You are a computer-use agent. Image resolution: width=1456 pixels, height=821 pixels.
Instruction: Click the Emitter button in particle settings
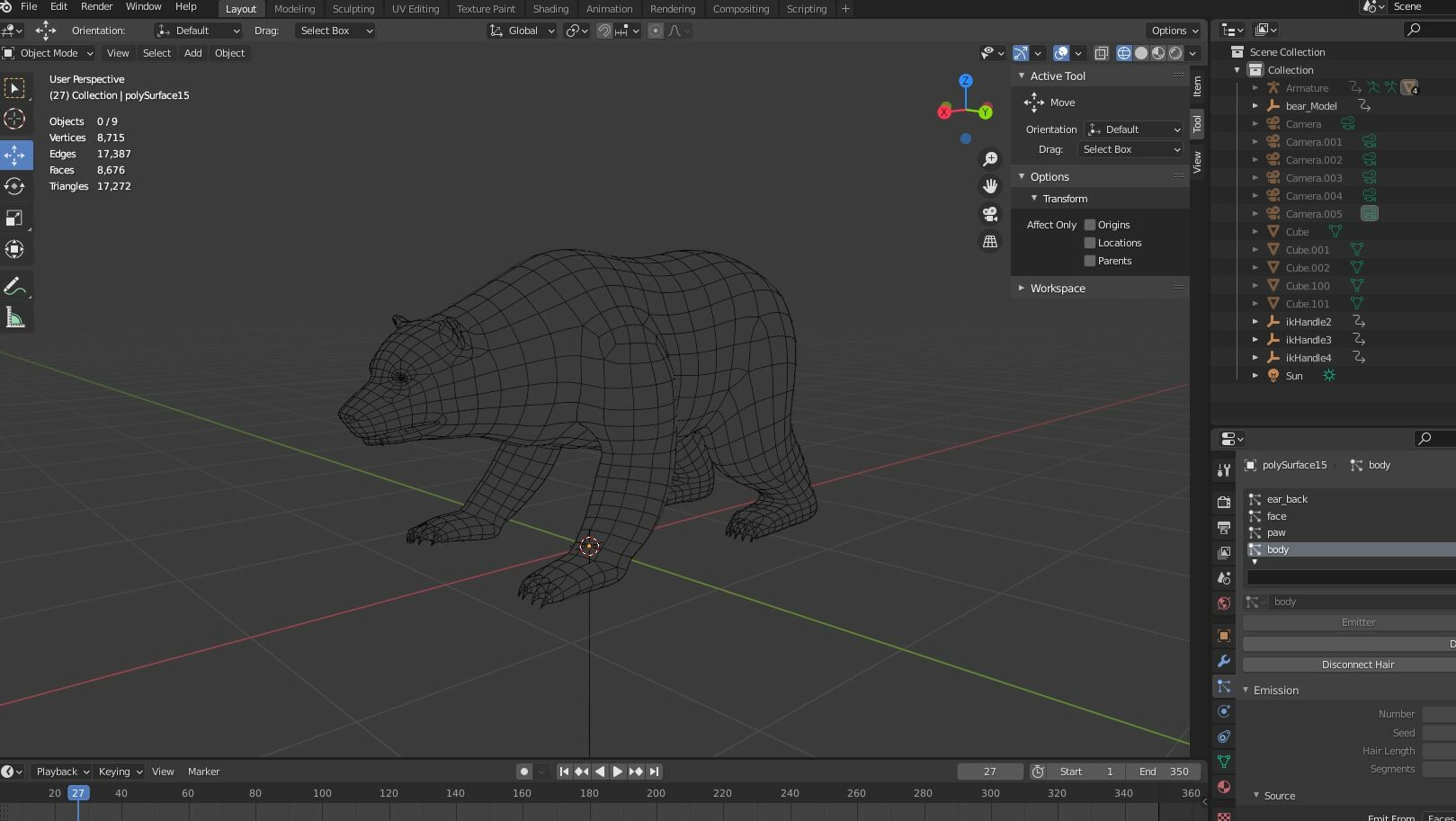click(1358, 621)
